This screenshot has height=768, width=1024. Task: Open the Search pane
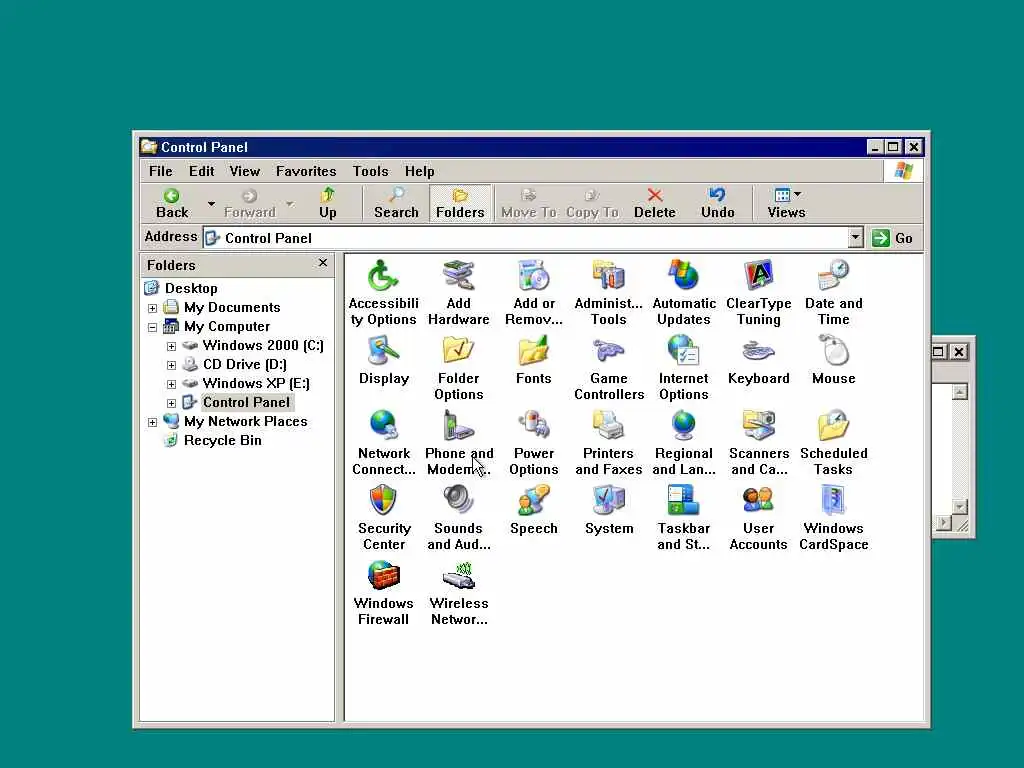(396, 204)
